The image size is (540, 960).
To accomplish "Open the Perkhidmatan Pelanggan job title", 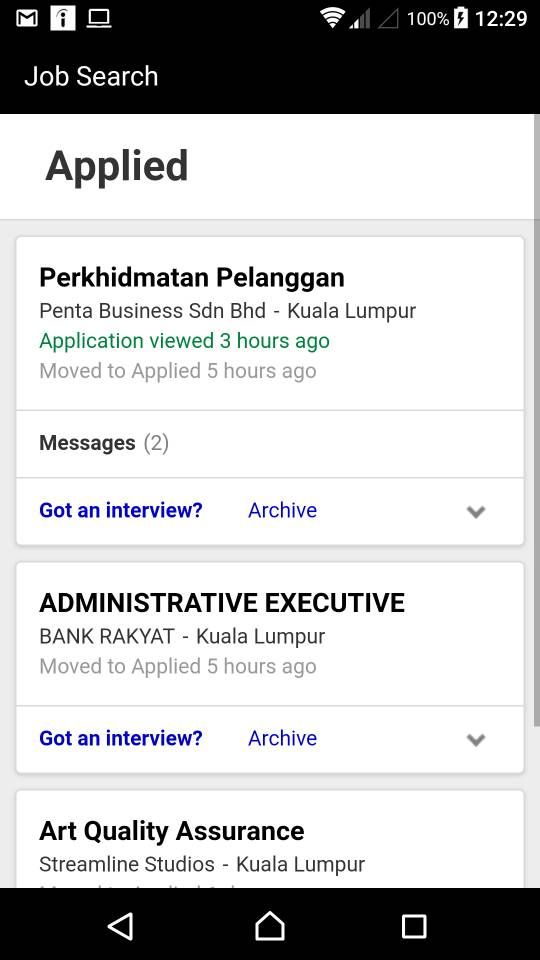I will pyautogui.click(x=192, y=278).
